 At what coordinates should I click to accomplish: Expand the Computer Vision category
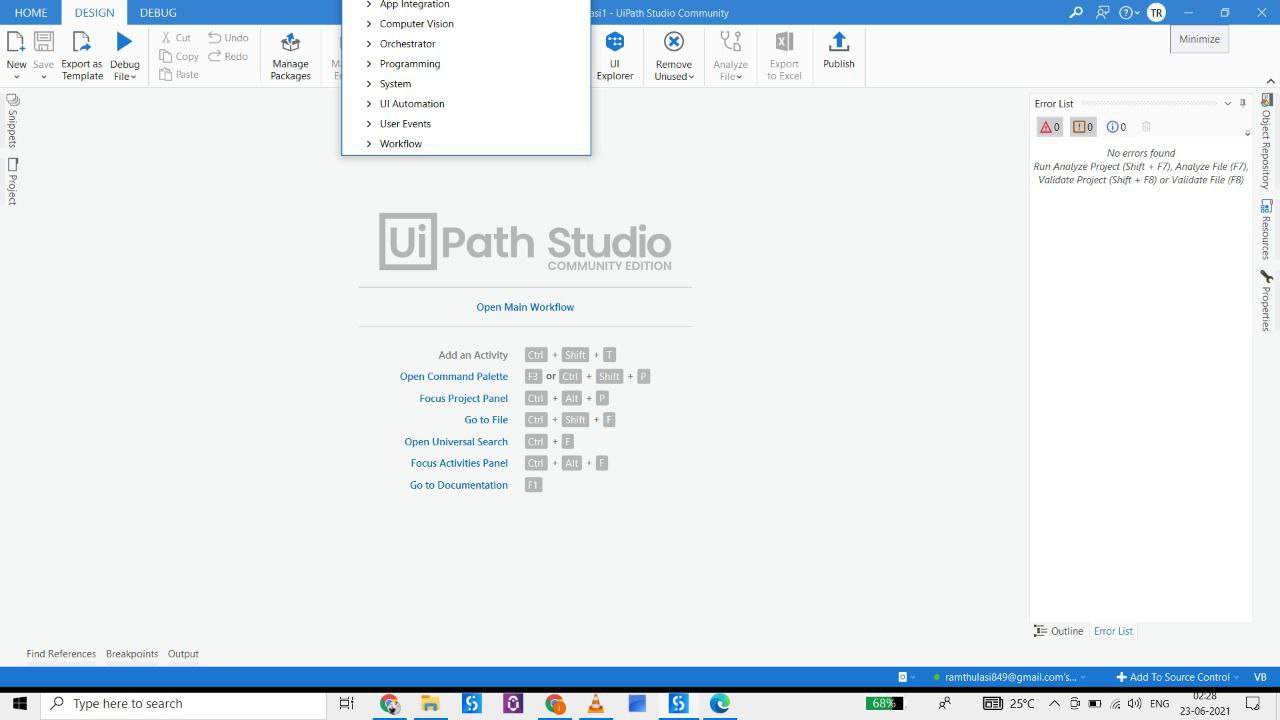pyautogui.click(x=369, y=24)
